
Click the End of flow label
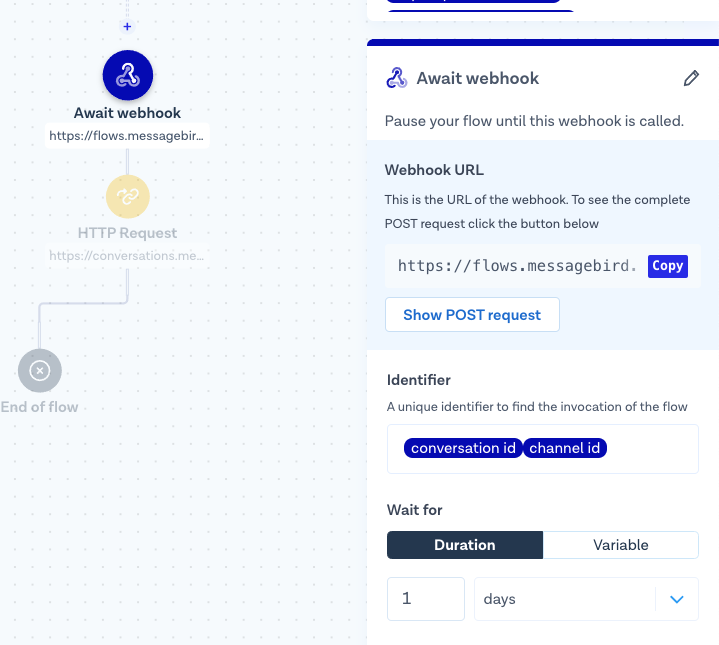40,407
